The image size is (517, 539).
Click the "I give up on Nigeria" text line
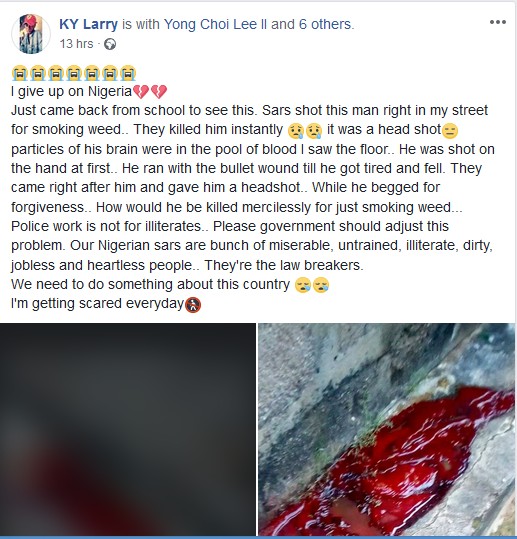(x=72, y=92)
